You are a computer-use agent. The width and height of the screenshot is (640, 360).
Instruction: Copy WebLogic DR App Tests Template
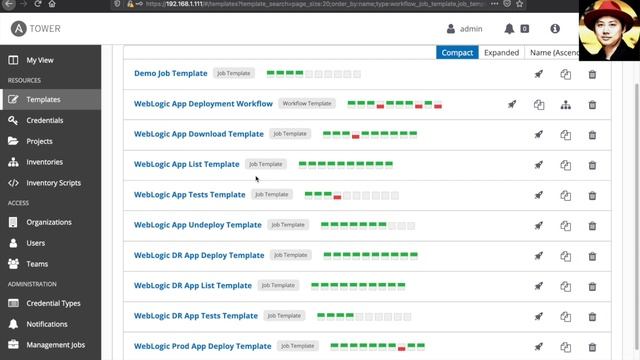(x=565, y=316)
